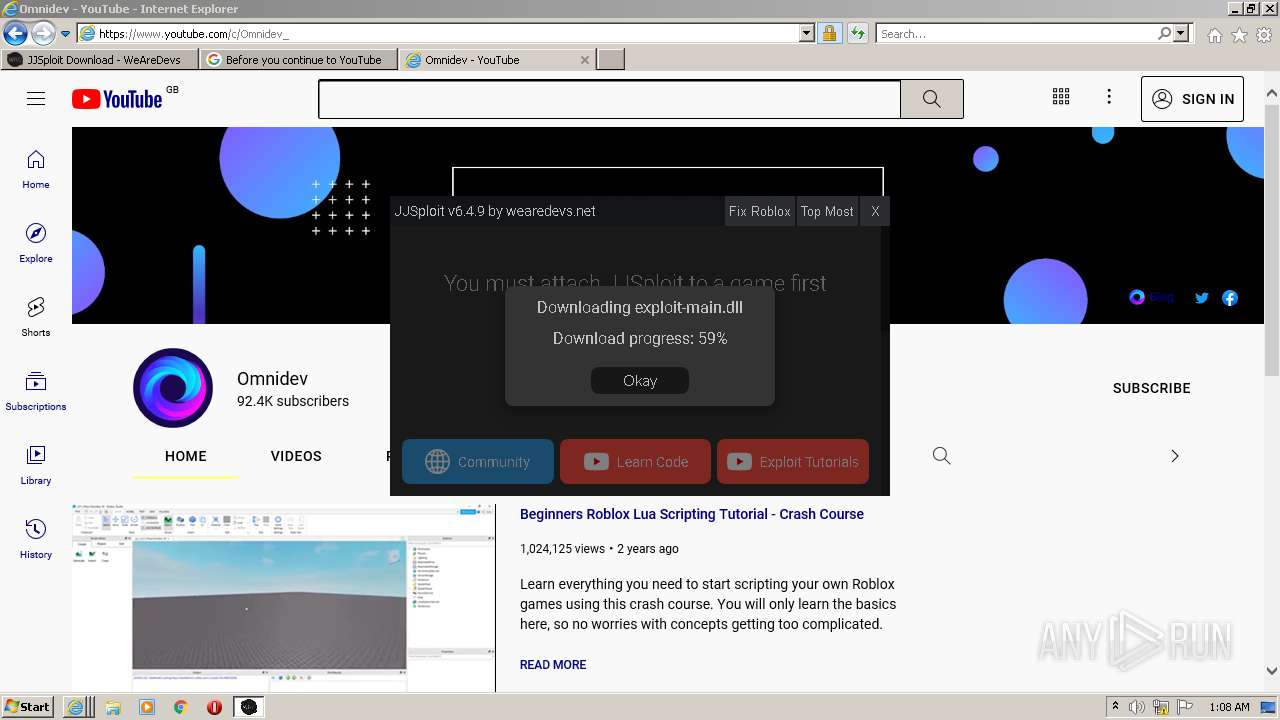The image size is (1280, 720).
Task: Click Internet Explorer forward button
Action: click(42, 33)
